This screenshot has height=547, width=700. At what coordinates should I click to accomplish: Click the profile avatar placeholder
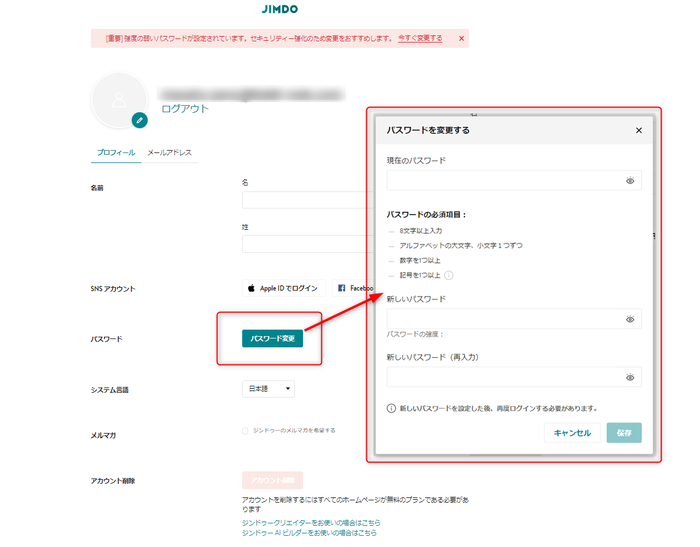point(119,100)
